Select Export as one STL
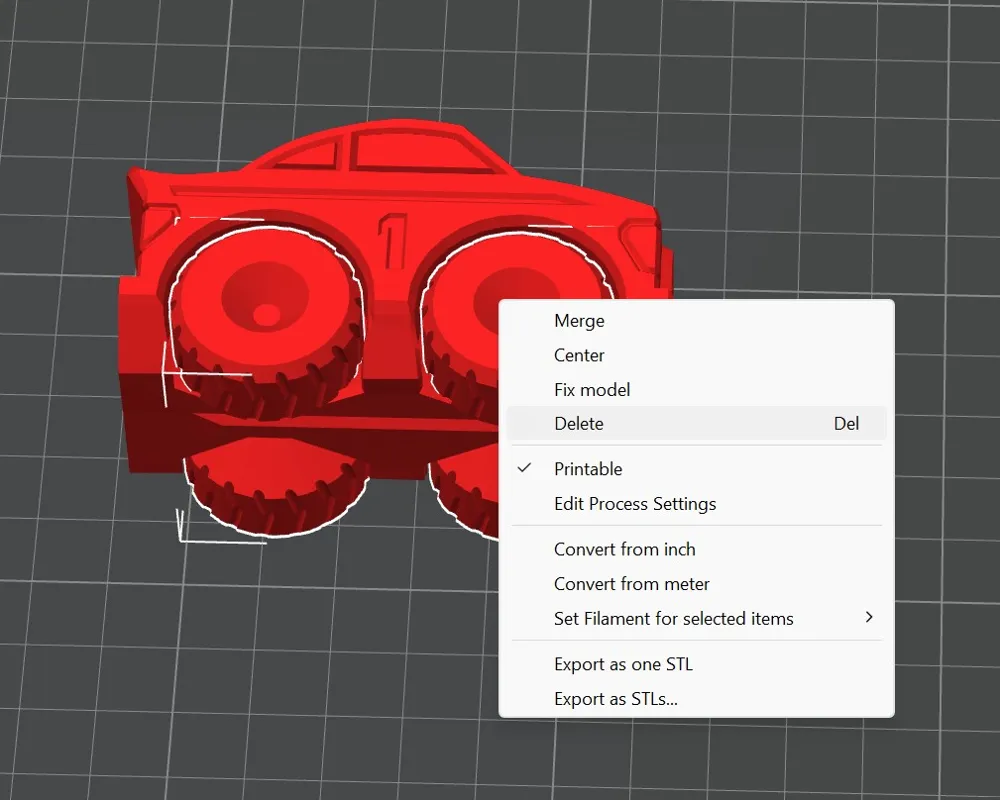 623,664
